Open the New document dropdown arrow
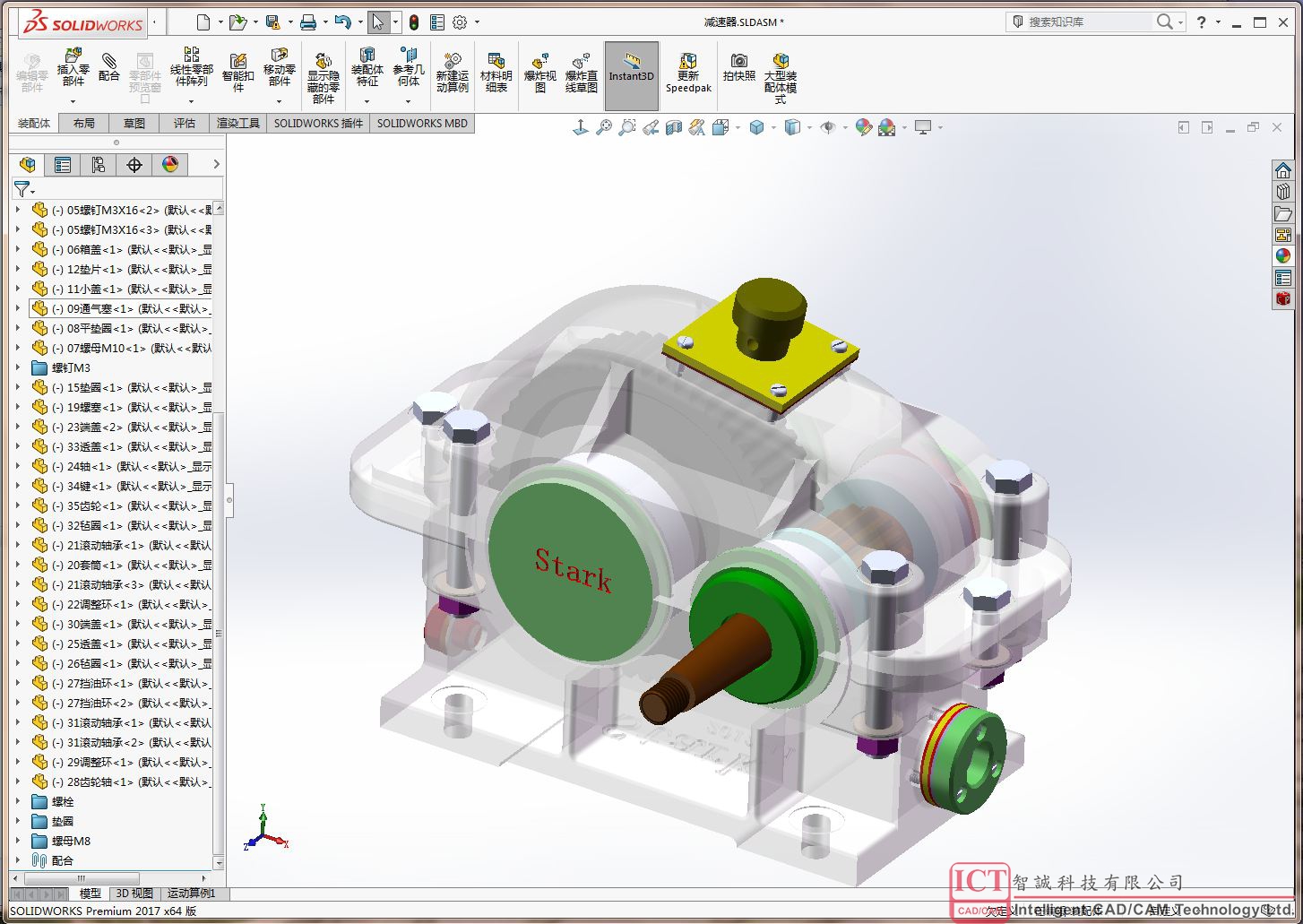 tap(220, 22)
